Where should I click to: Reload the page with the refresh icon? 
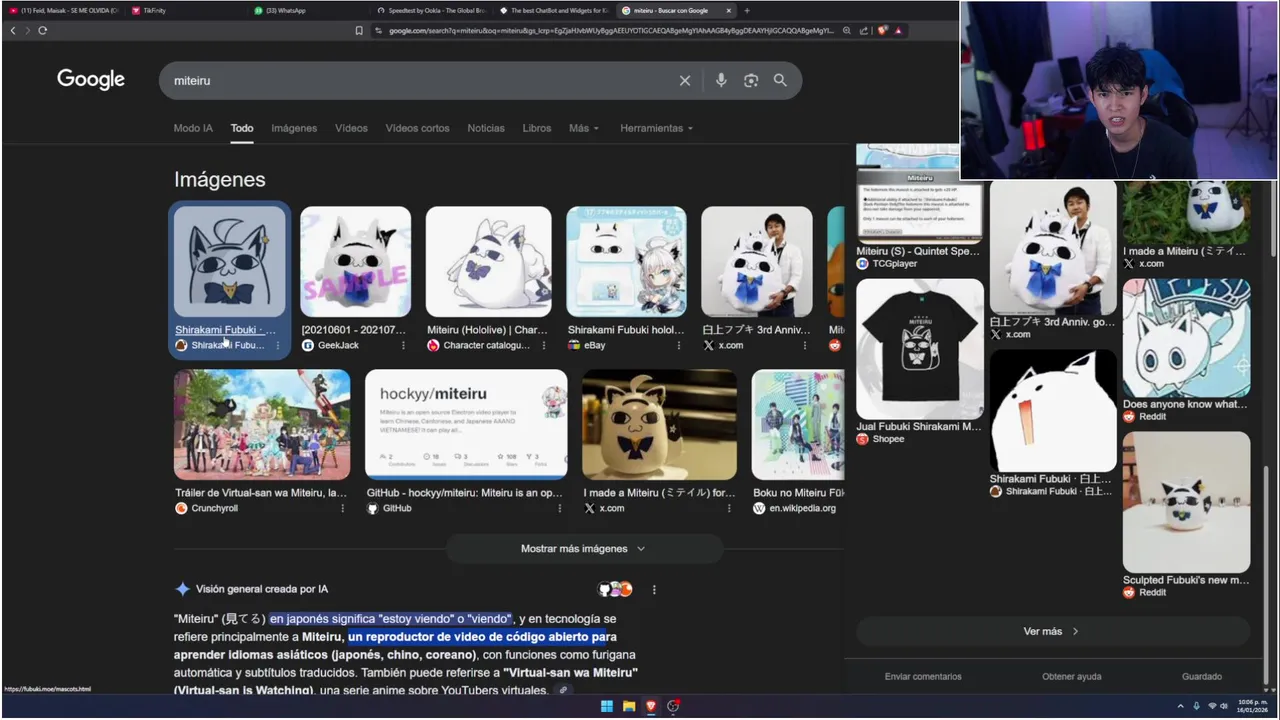pos(42,30)
